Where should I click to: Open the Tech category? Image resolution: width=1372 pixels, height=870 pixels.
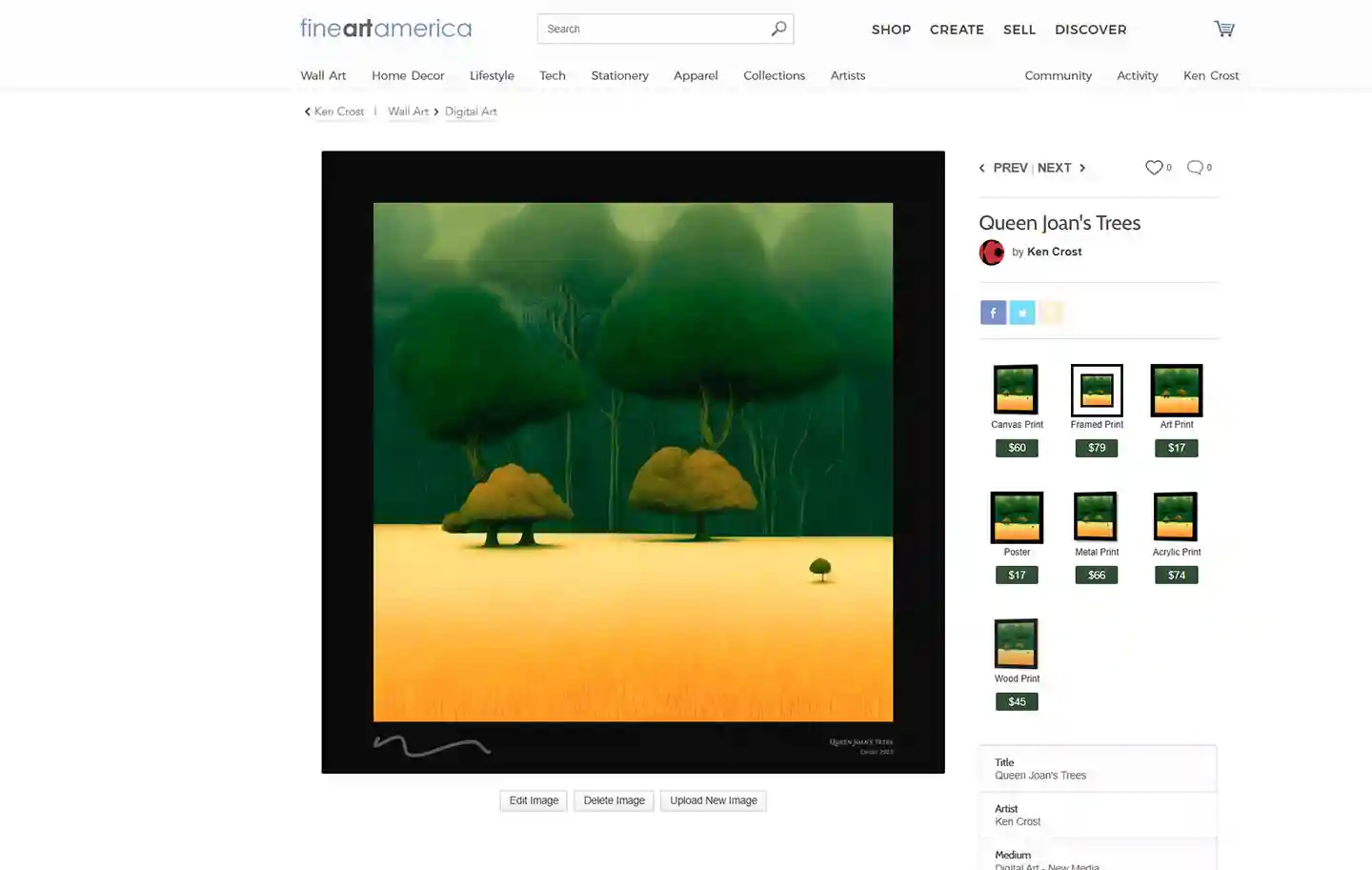click(x=553, y=75)
